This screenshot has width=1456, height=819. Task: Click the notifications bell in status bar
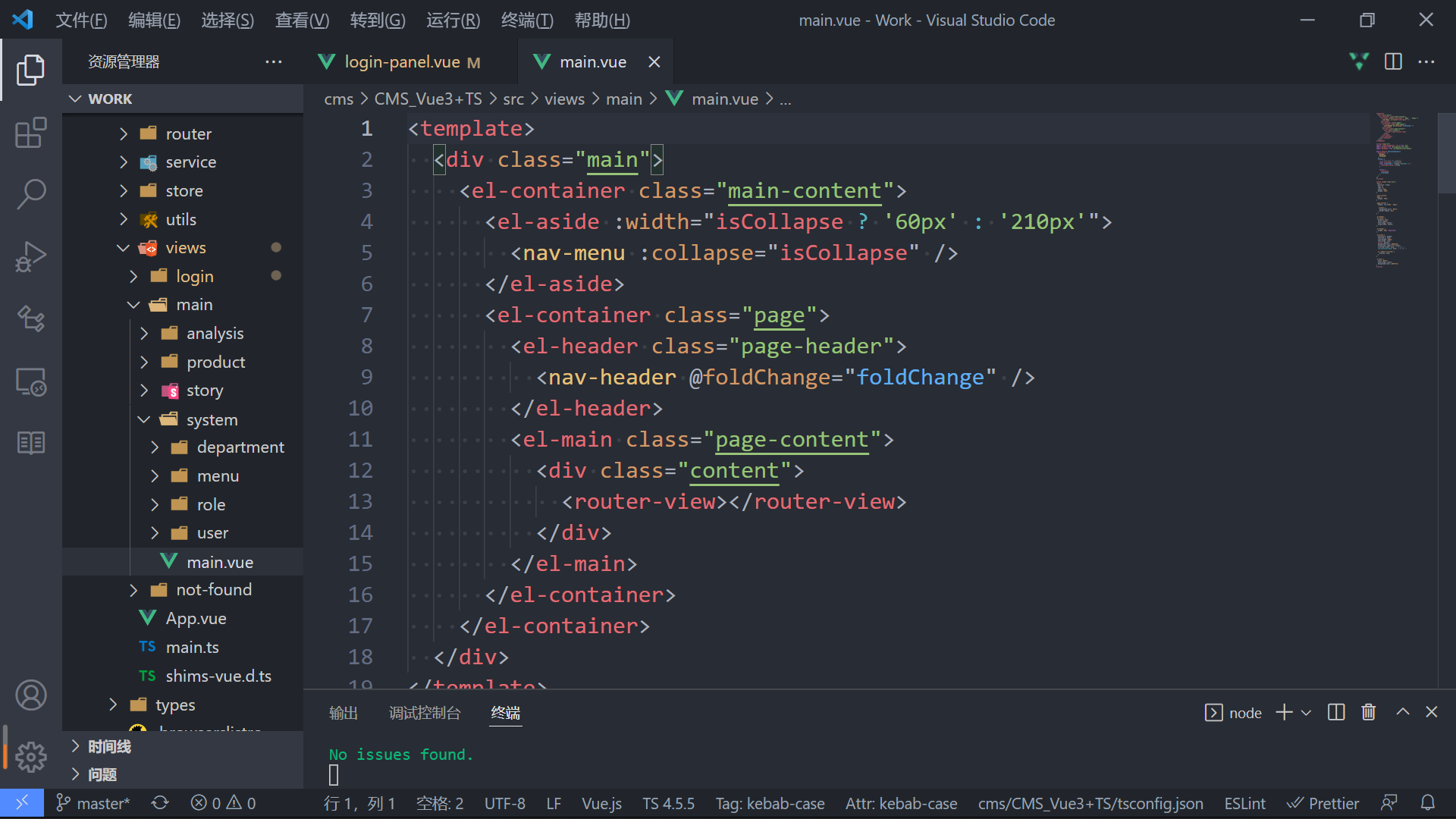(x=1427, y=803)
